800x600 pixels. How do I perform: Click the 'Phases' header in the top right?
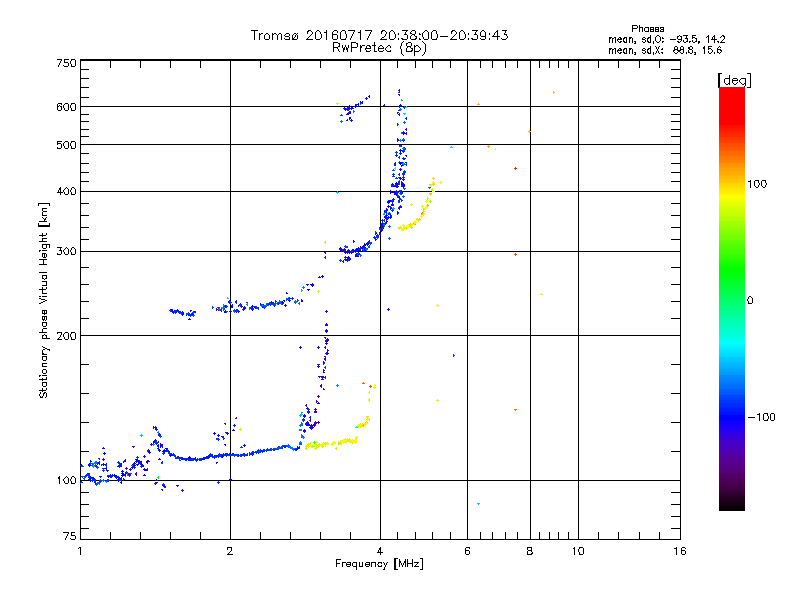pos(647,29)
